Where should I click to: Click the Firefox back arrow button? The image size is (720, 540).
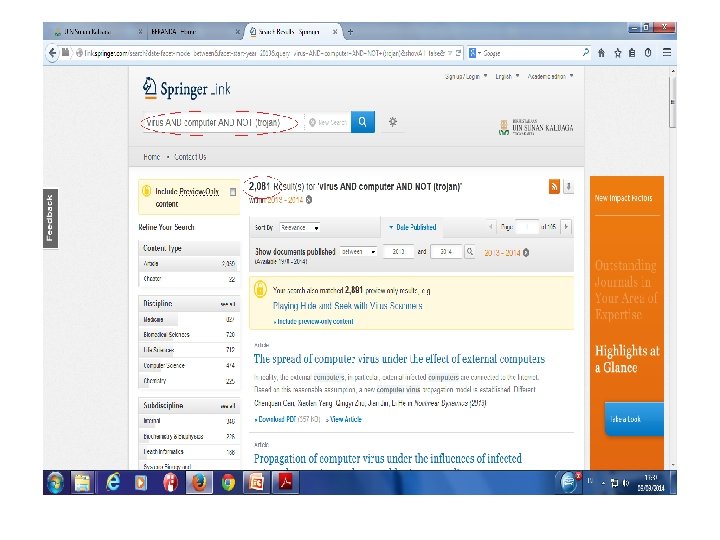pyautogui.click(x=52, y=53)
